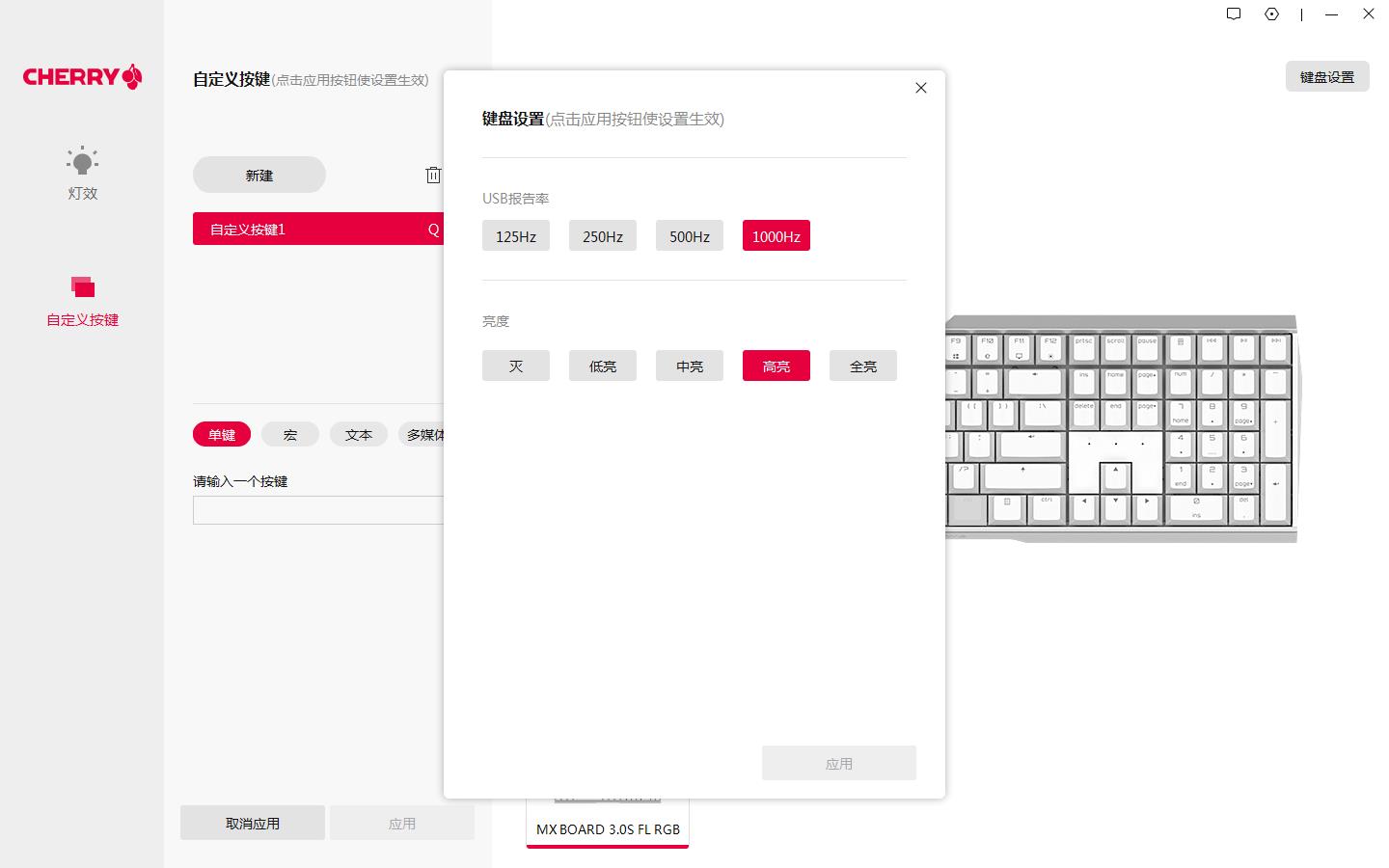Open the 自定义按键 custom keys sidebar icon
This screenshot has height=868, width=1389.
tap(82, 299)
